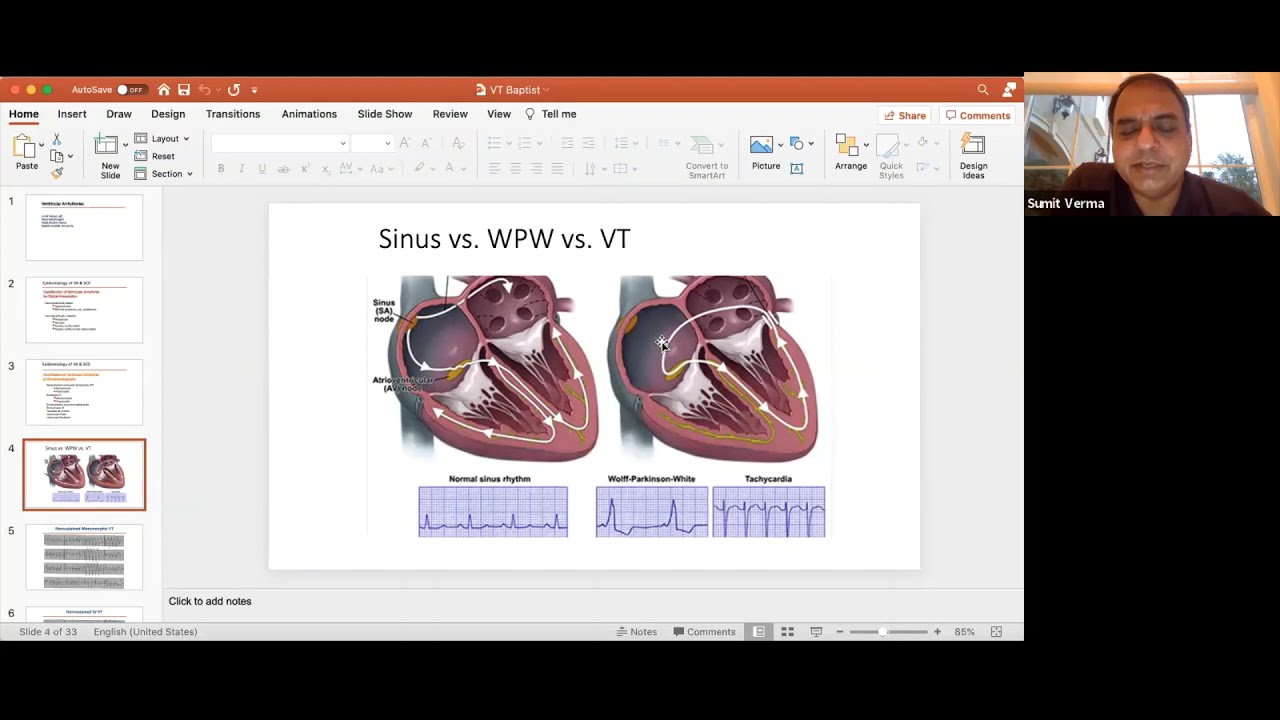The width and height of the screenshot is (1280, 720).
Task: Zoom out with the minus button
Action: click(x=840, y=632)
